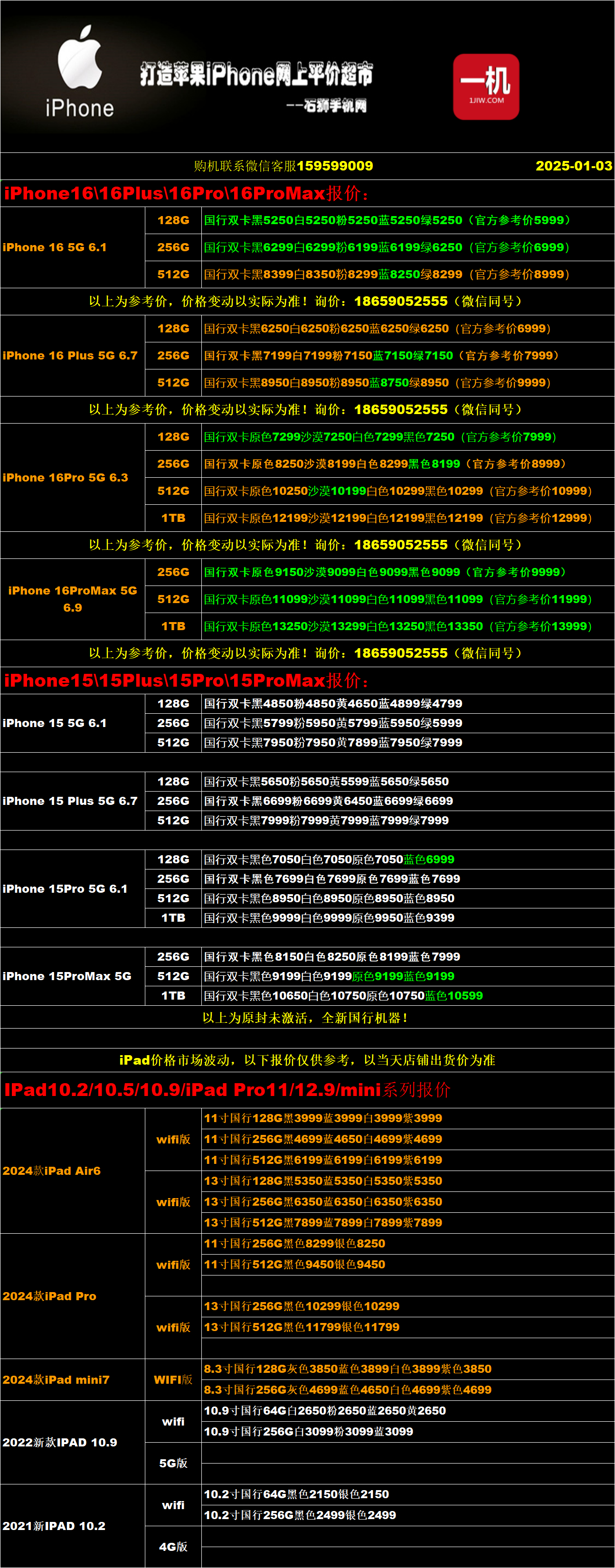Select row 13寸国行128G黑5350
Image resolution: width=615 pixels, height=1568 pixels.
(x=407, y=1181)
